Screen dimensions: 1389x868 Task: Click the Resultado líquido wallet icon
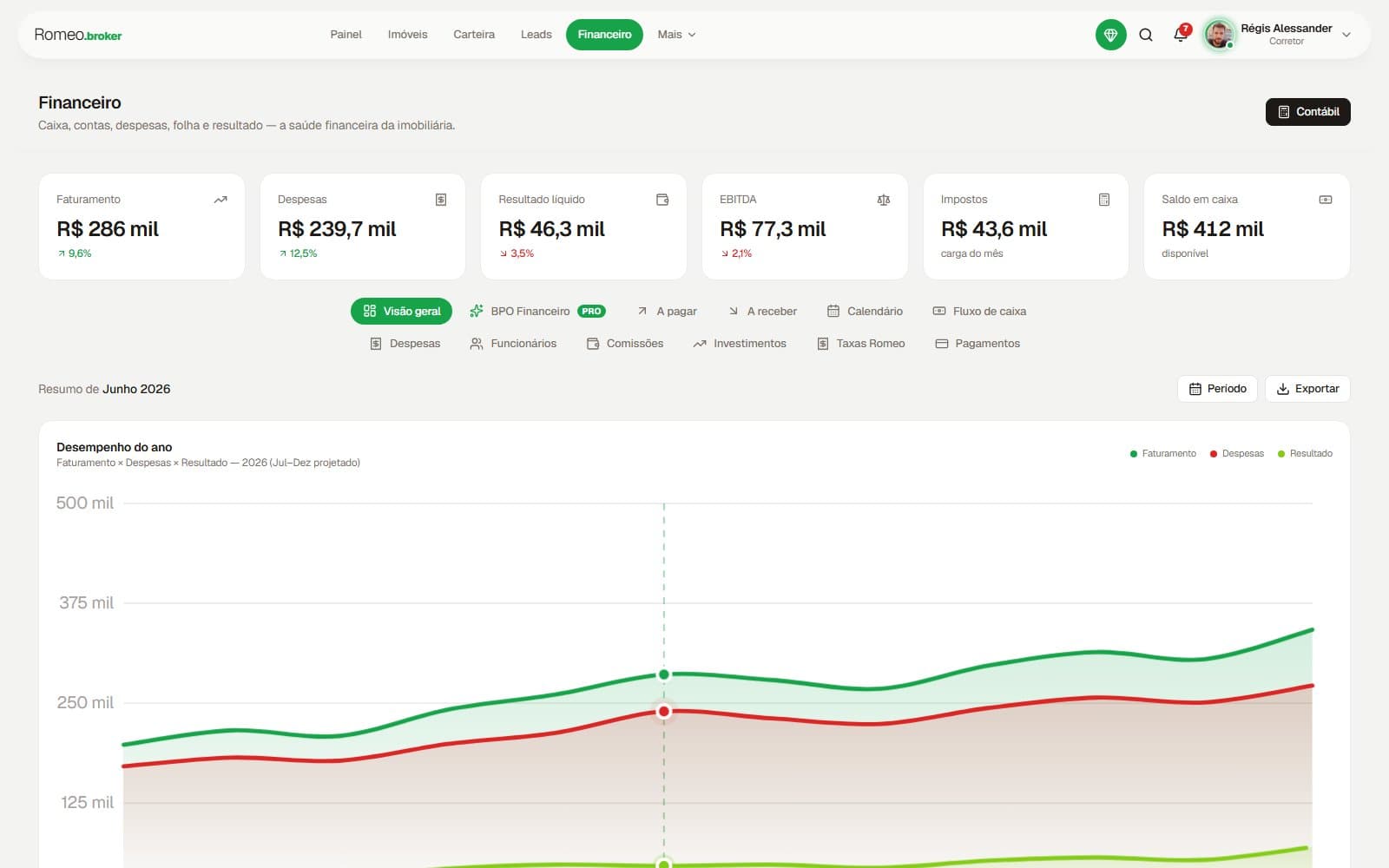(662, 200)
